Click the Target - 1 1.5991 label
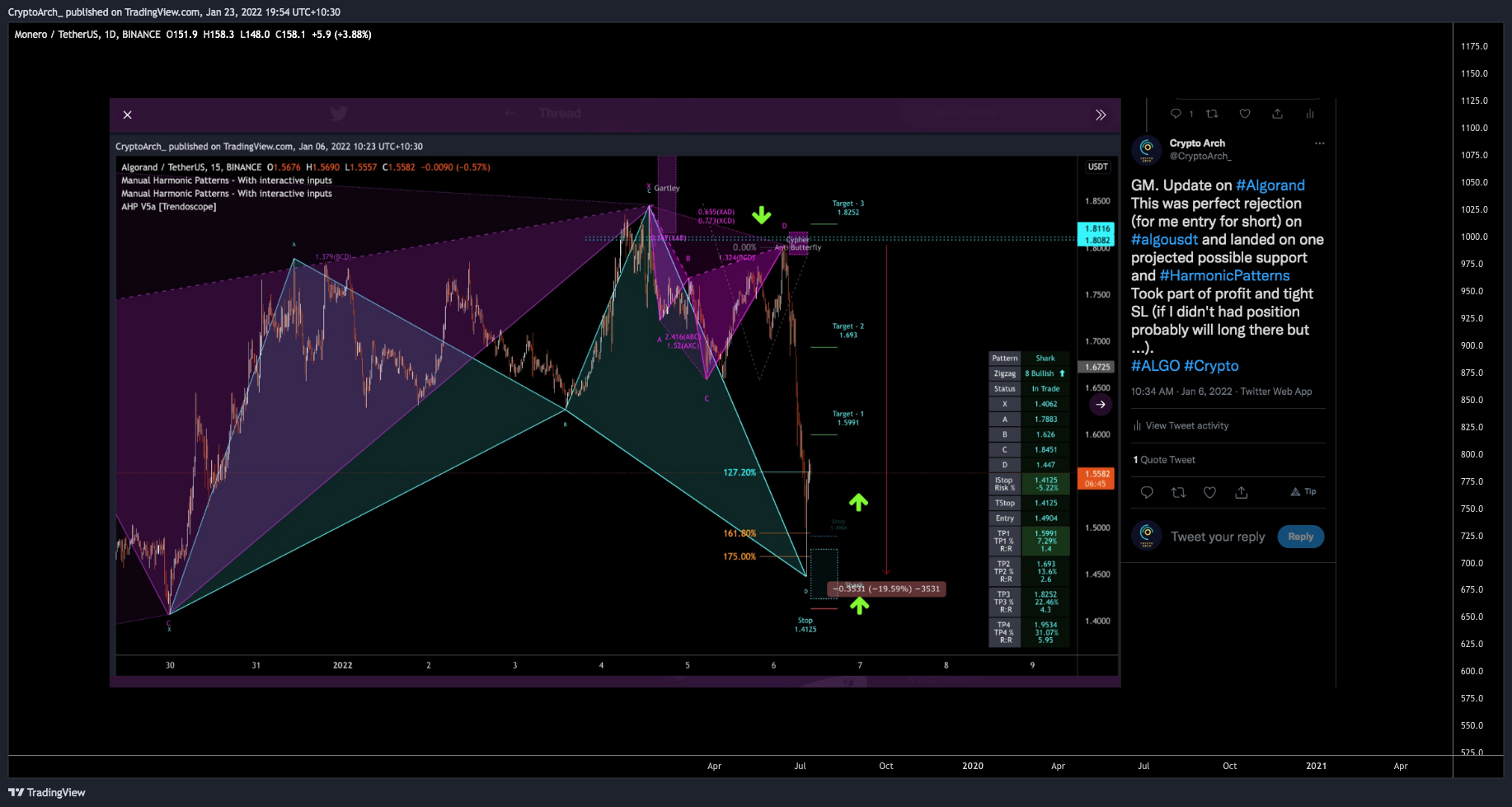The height and width of the screenshot is (807, 1512). click(848, 418)
